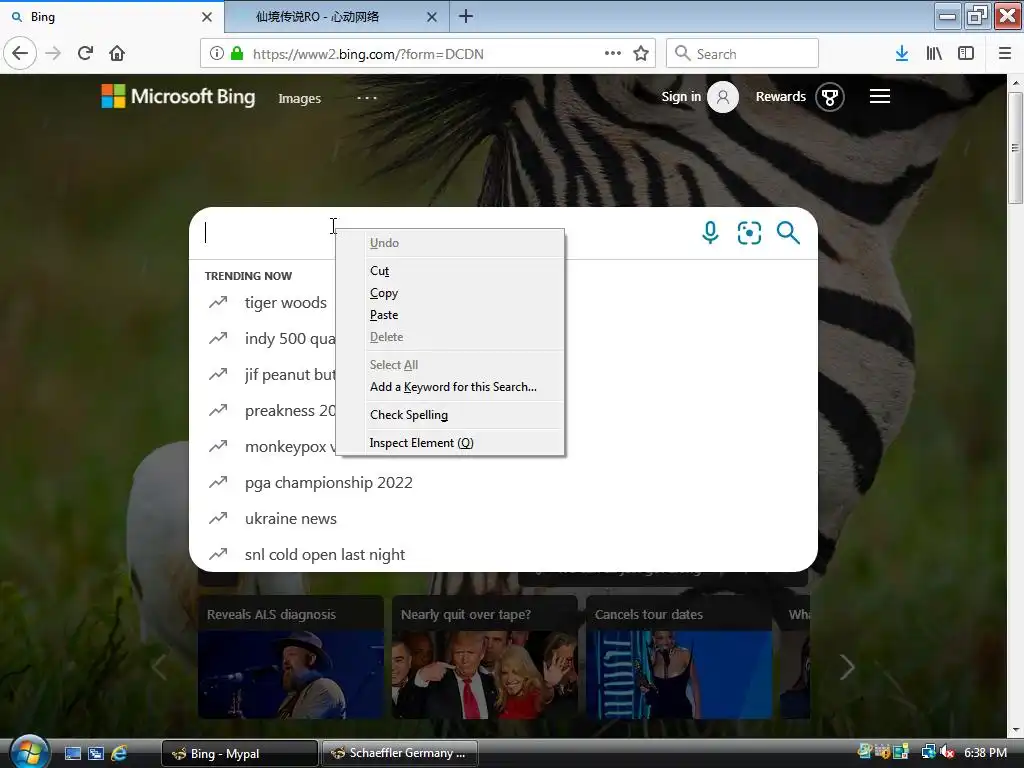This screenshot has width=1024, height=768.
Task: Click Show Desktop quick launch icon
Action: [72, 753]
